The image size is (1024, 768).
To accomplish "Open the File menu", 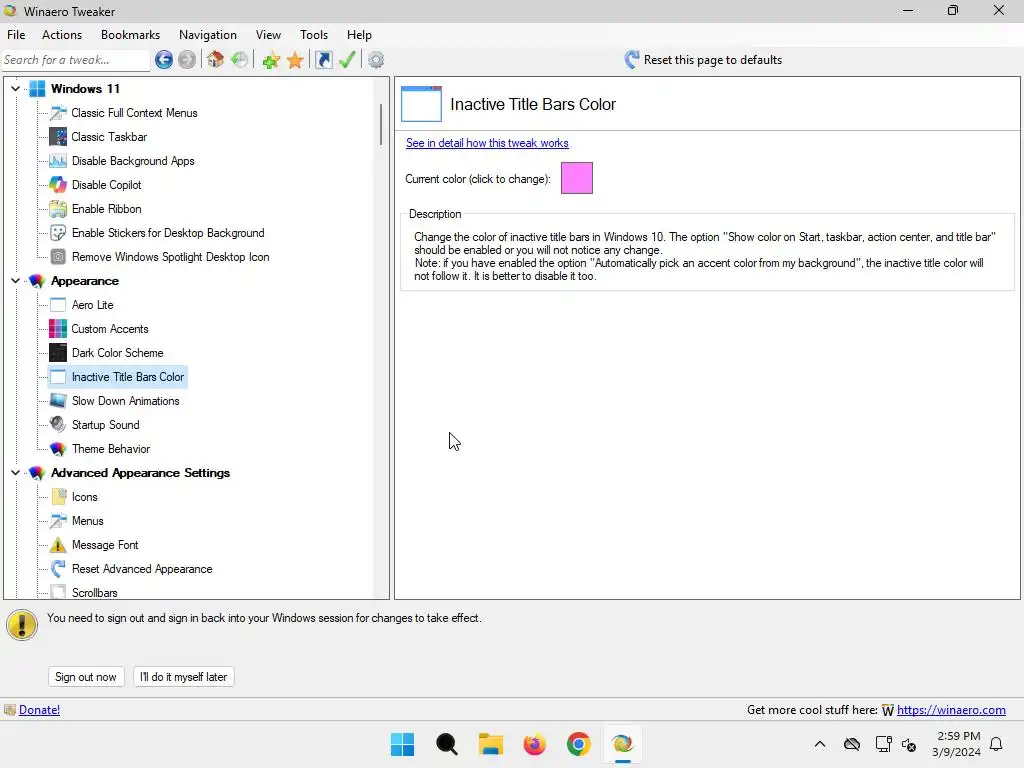I will [16, 35].
